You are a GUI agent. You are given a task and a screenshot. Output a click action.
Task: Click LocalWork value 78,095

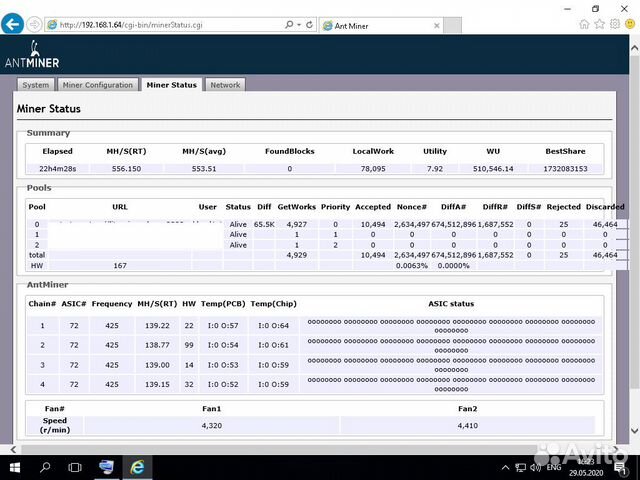point(373,169)
